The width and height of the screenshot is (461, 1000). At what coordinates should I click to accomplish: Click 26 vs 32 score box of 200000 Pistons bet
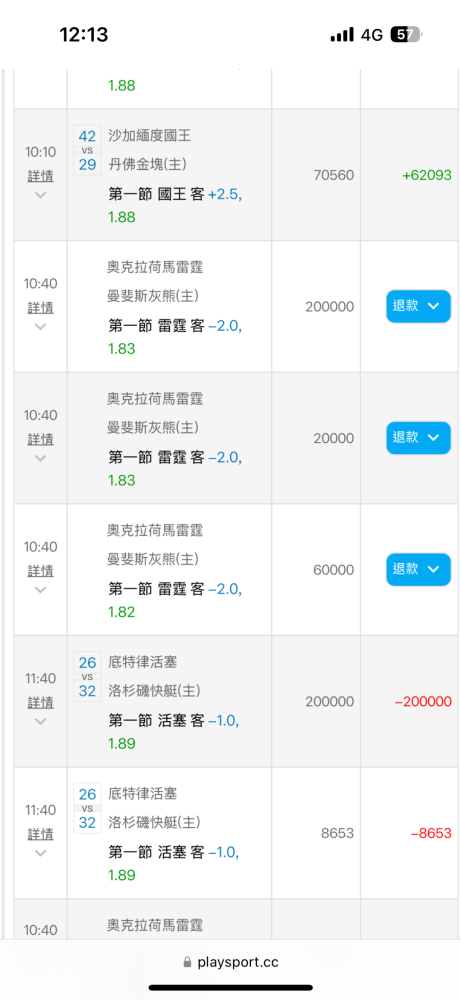tap(87, 676)
